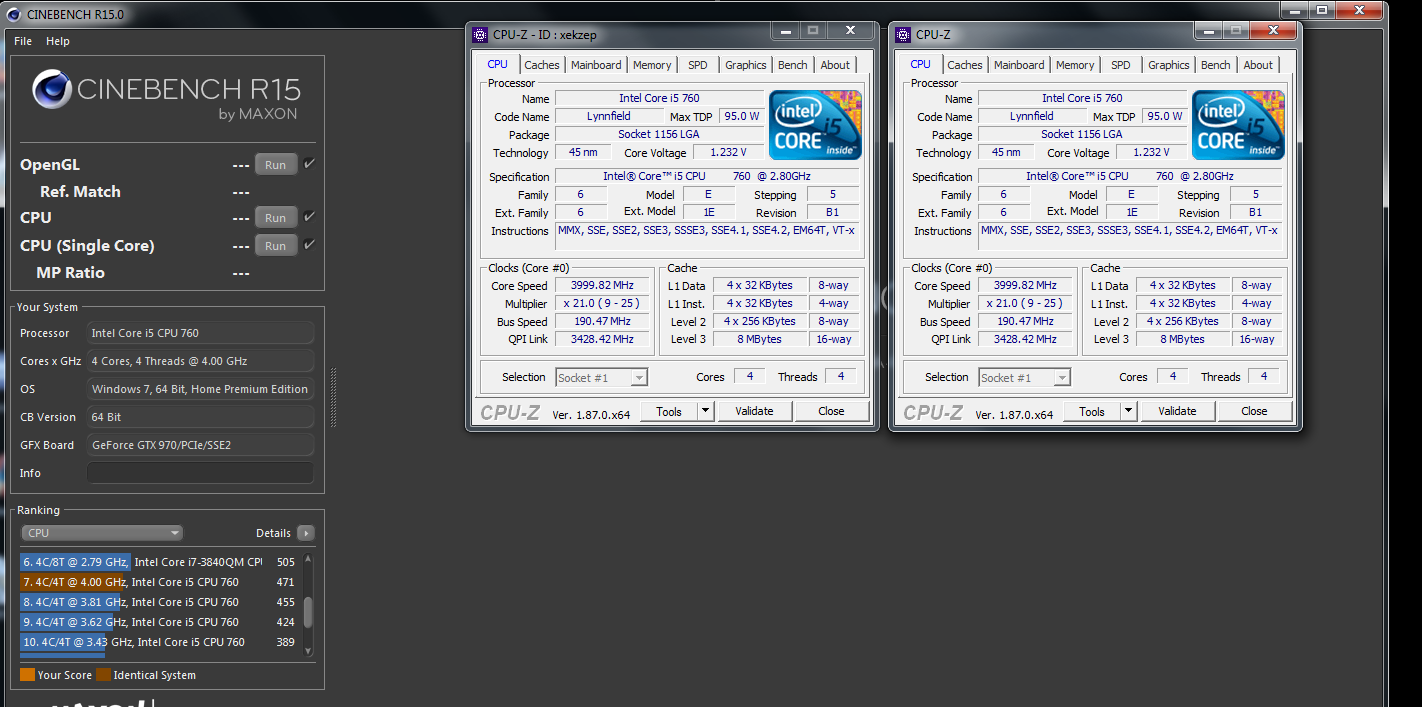Run the OpenGL benchmark

tap(276, 165)
